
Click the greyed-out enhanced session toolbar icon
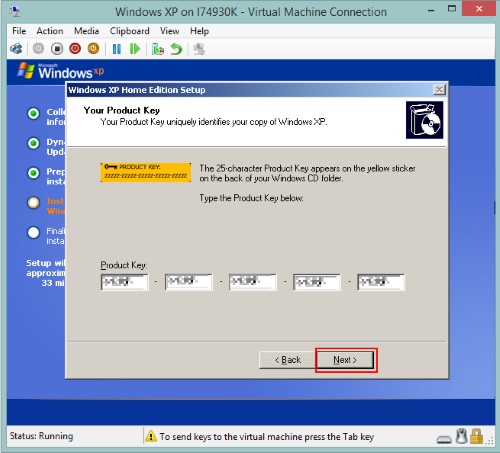(x=199, y=49)
